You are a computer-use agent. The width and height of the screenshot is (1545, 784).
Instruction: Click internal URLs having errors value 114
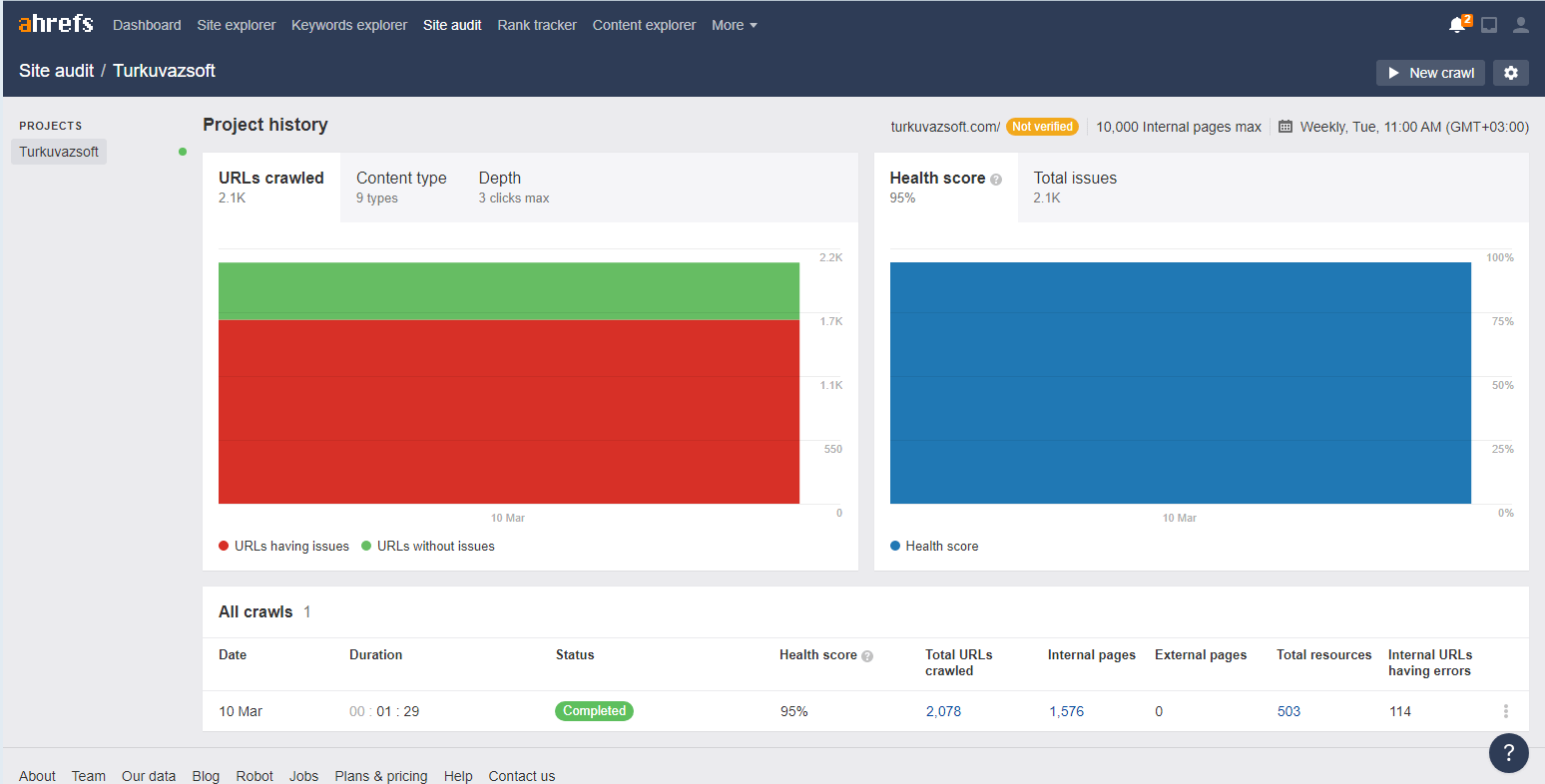pos(1400,711)
